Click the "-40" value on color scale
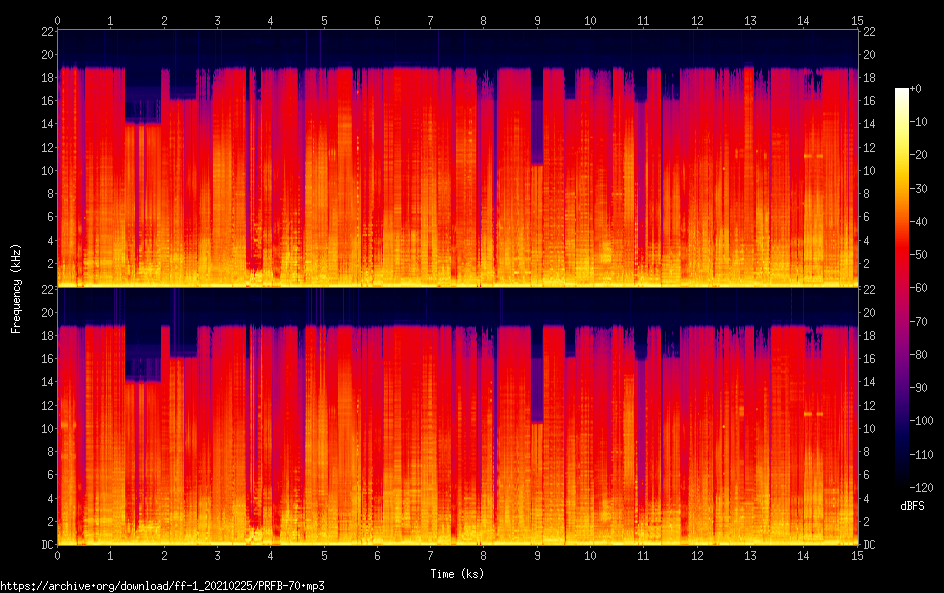This screenshot has width=944, height=593. click(x=918, y=222)
